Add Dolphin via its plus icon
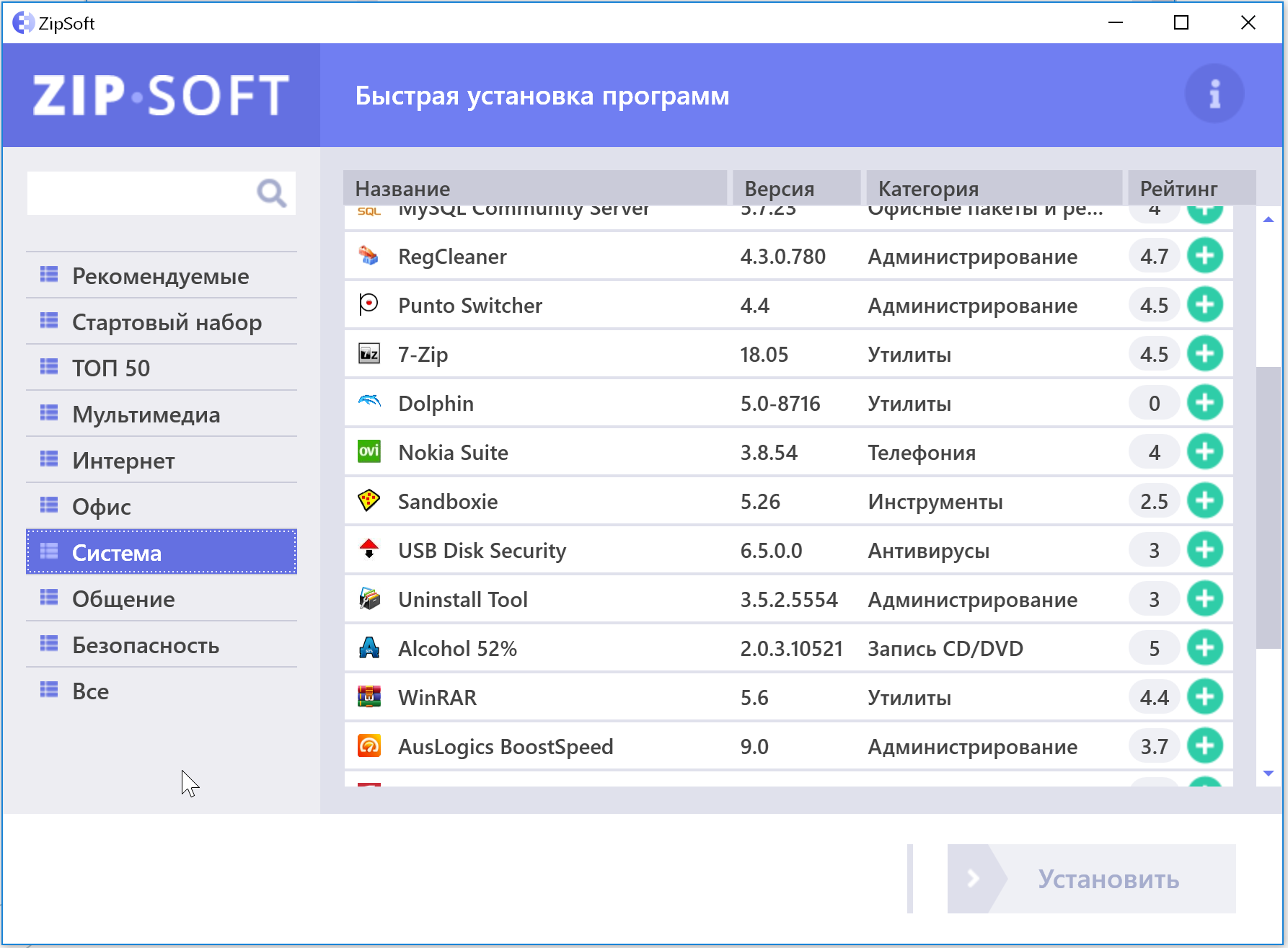Viewport: 1288px width, 948px height. point(1205,402)
